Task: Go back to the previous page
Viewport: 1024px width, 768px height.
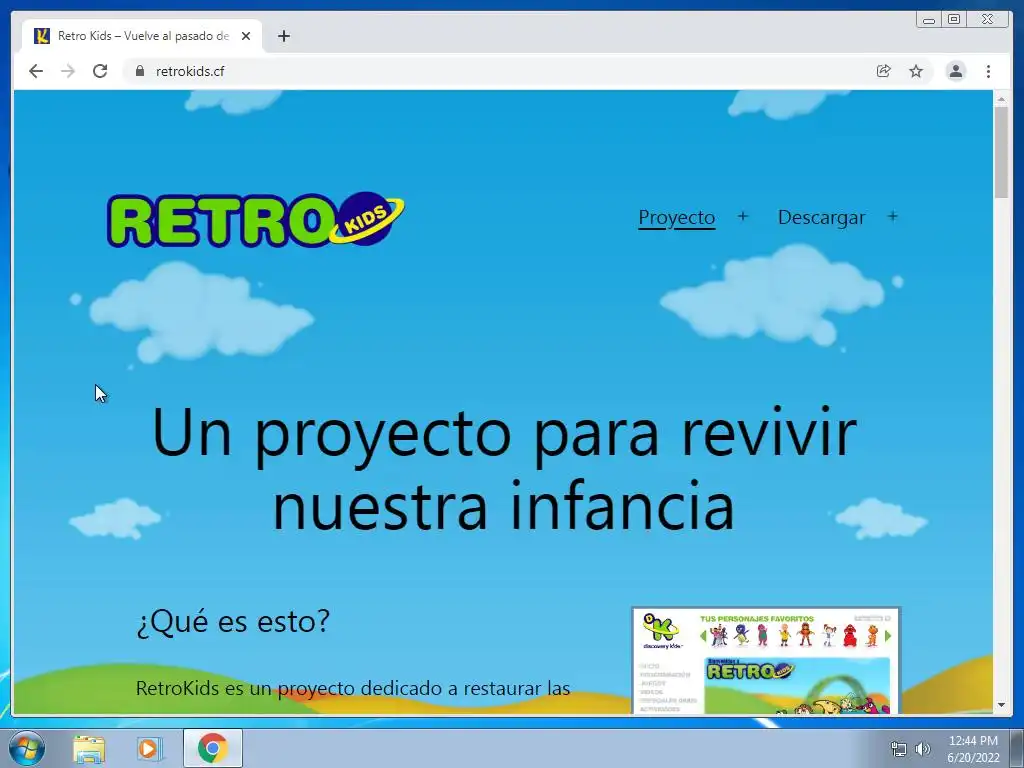Action: pos(36,71)
